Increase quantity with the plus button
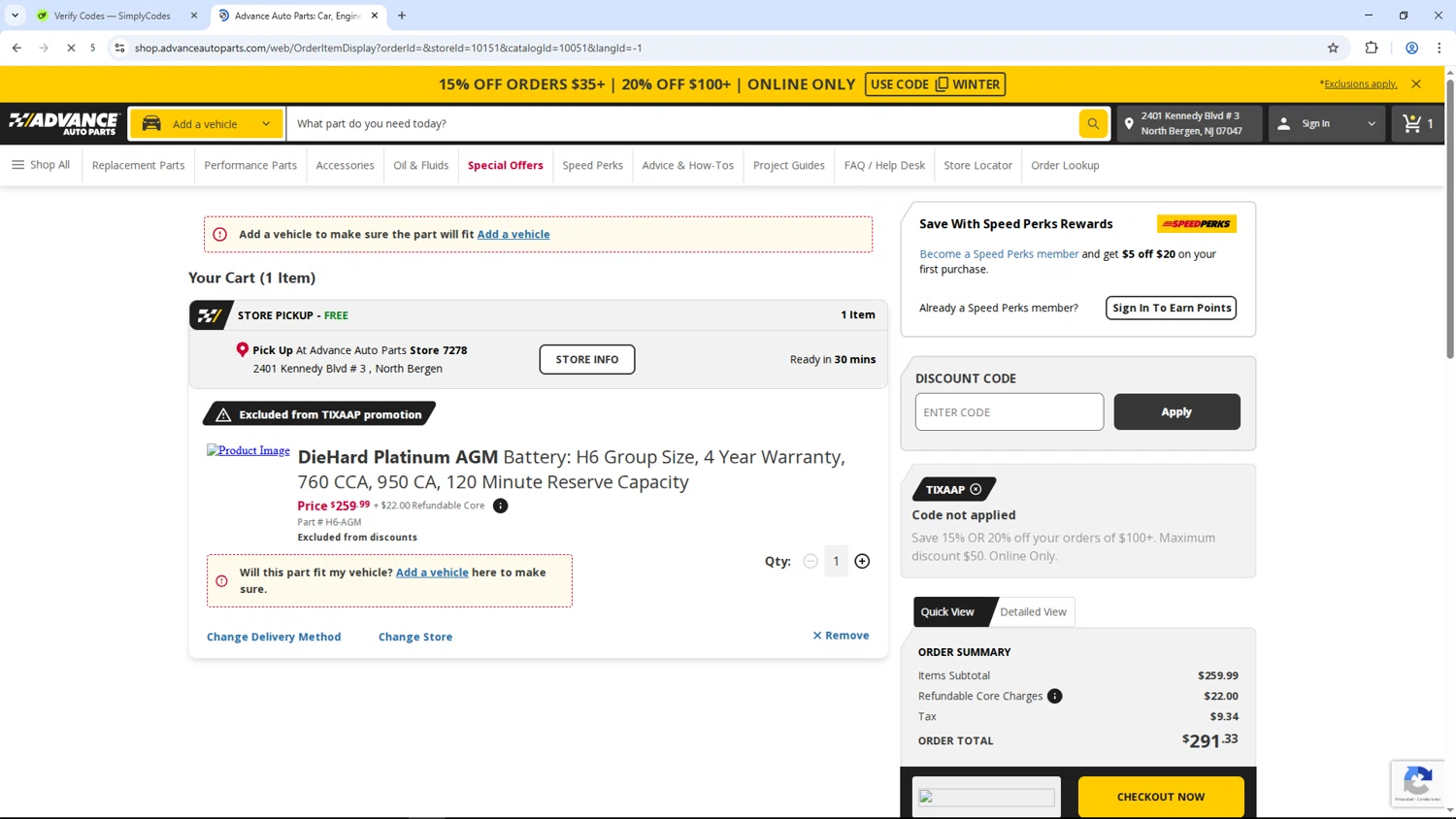Image resolution: width=1456 pixels, height=819 pixels. [862, 561]
